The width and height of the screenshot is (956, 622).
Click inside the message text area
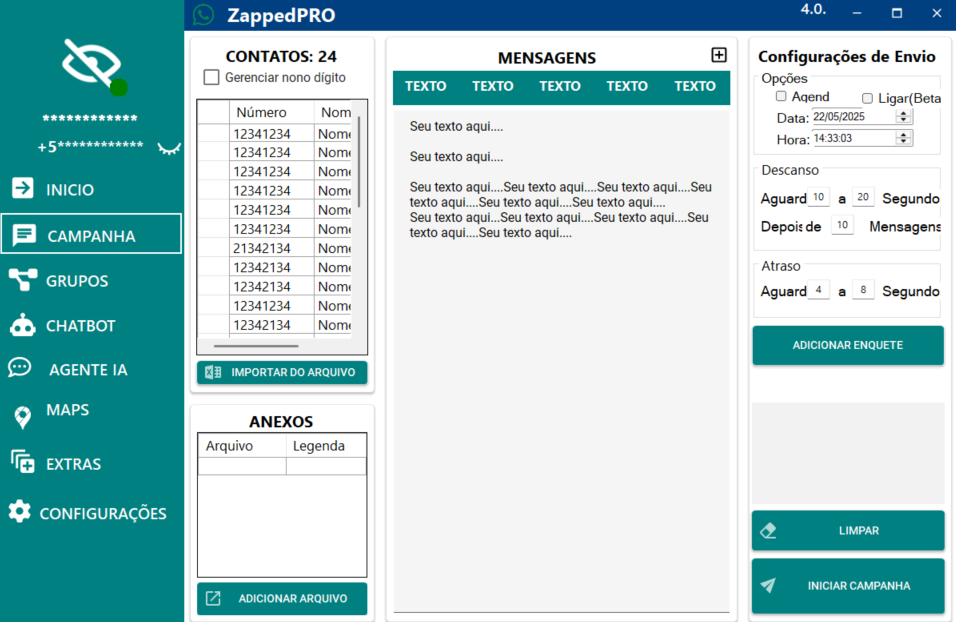point(562,360)
